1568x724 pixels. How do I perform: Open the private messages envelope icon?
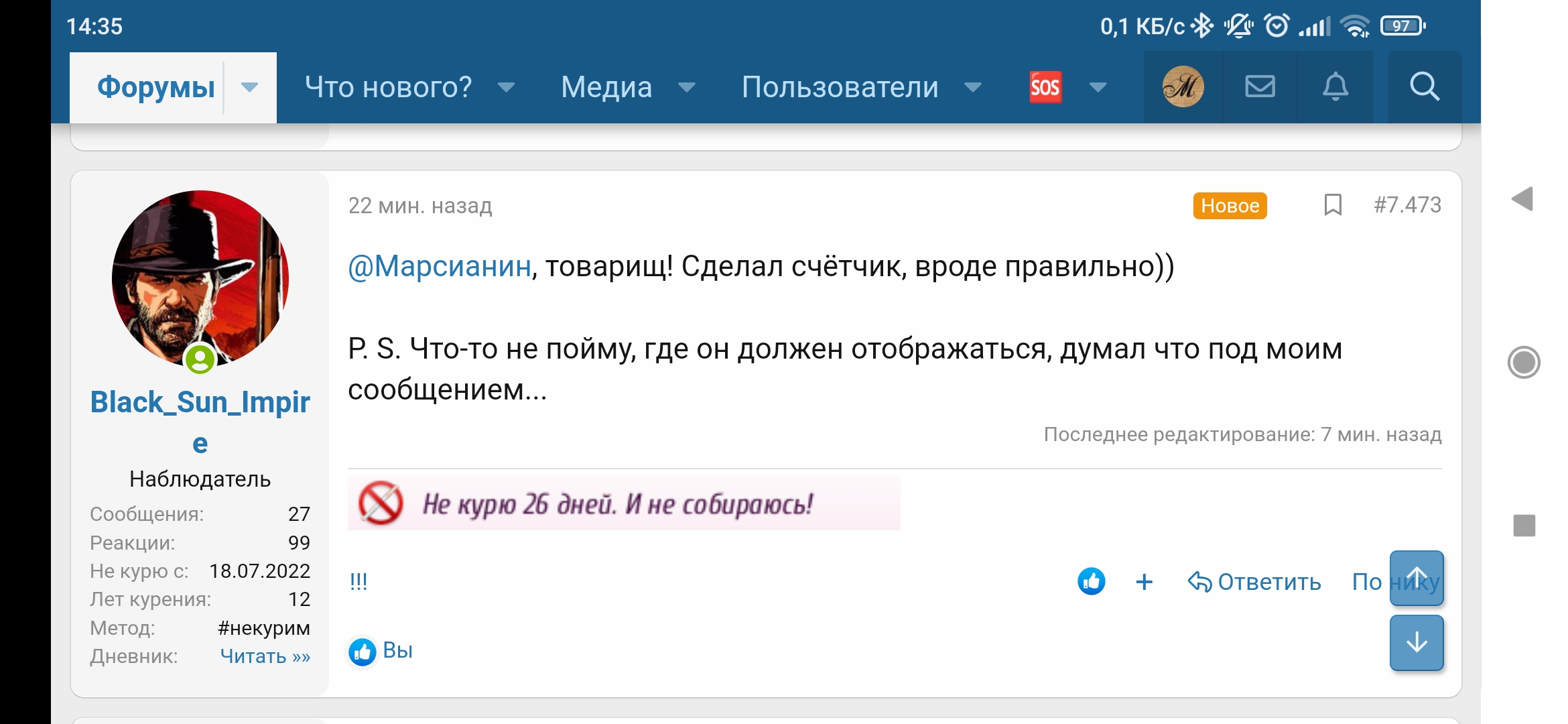pyautogui.click(x=1260, y=86)
